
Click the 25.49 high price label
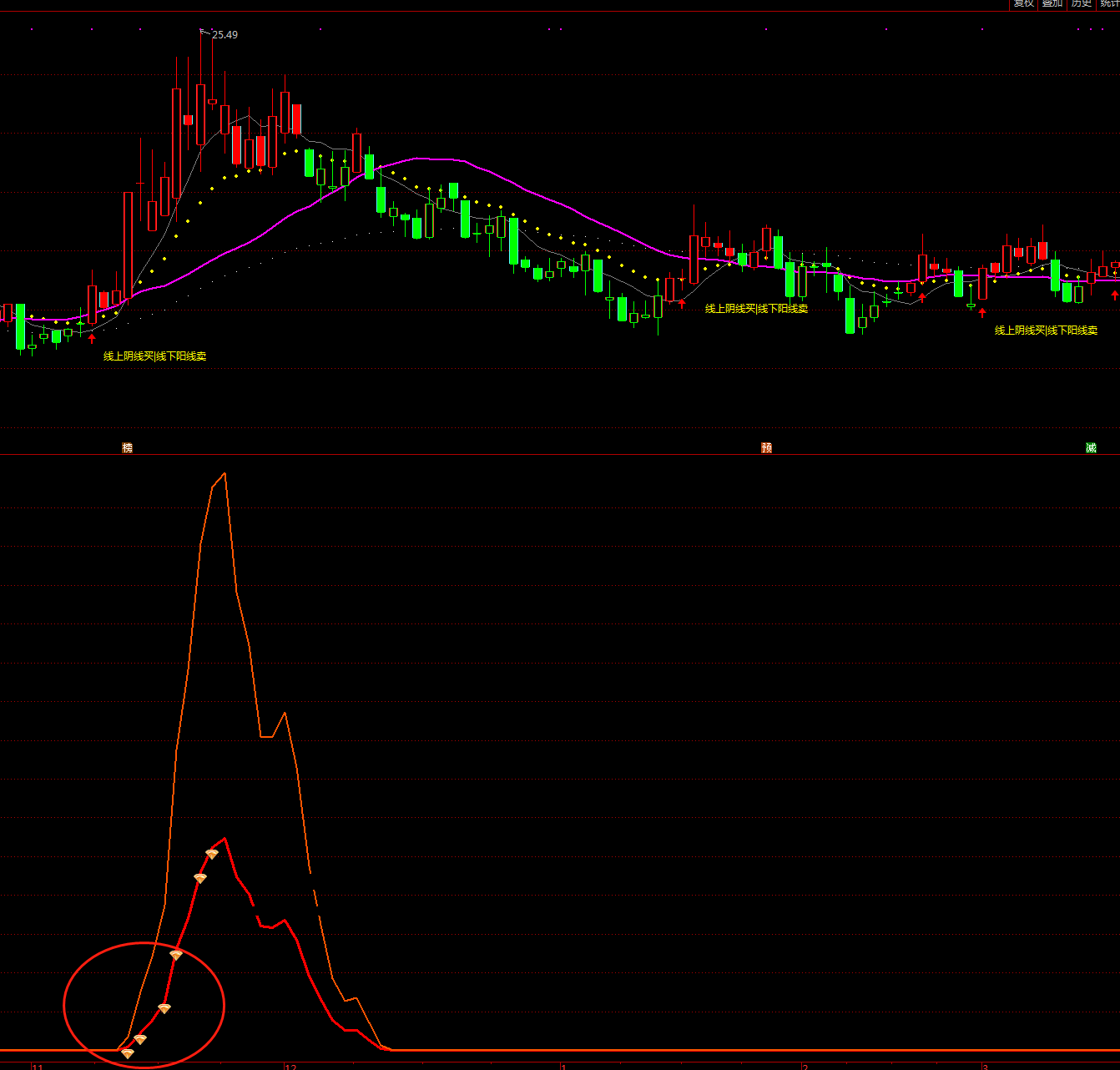[225, 35]
